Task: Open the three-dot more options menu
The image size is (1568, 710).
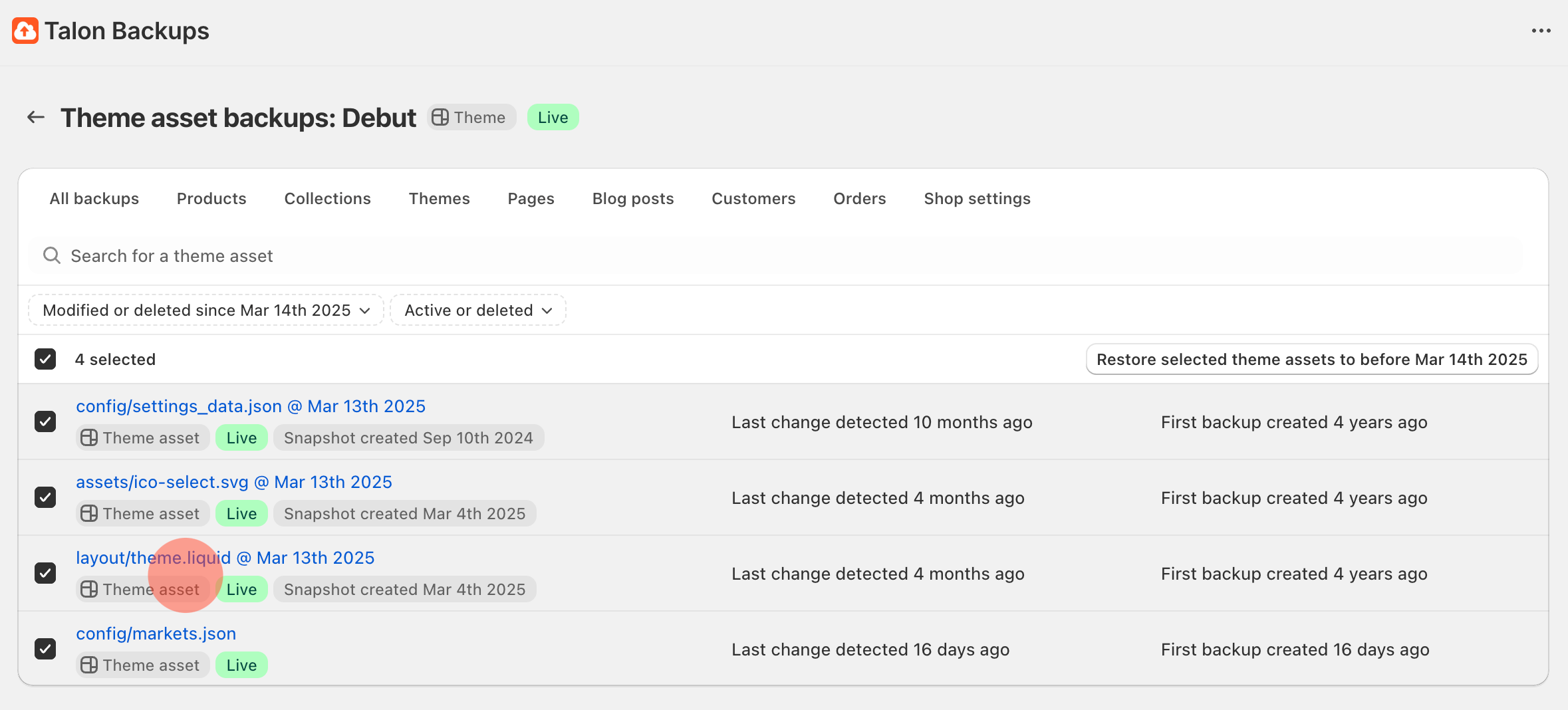Action: tap(1541, 31)
